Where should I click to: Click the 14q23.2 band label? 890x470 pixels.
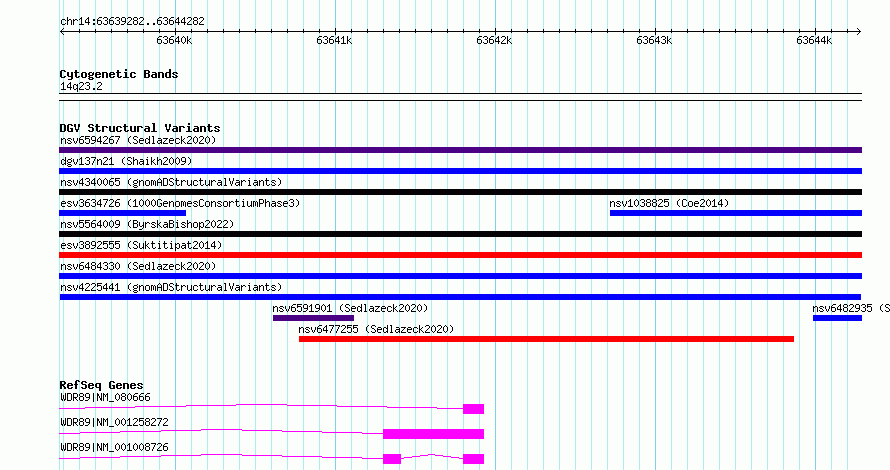(x=81, y=86)
